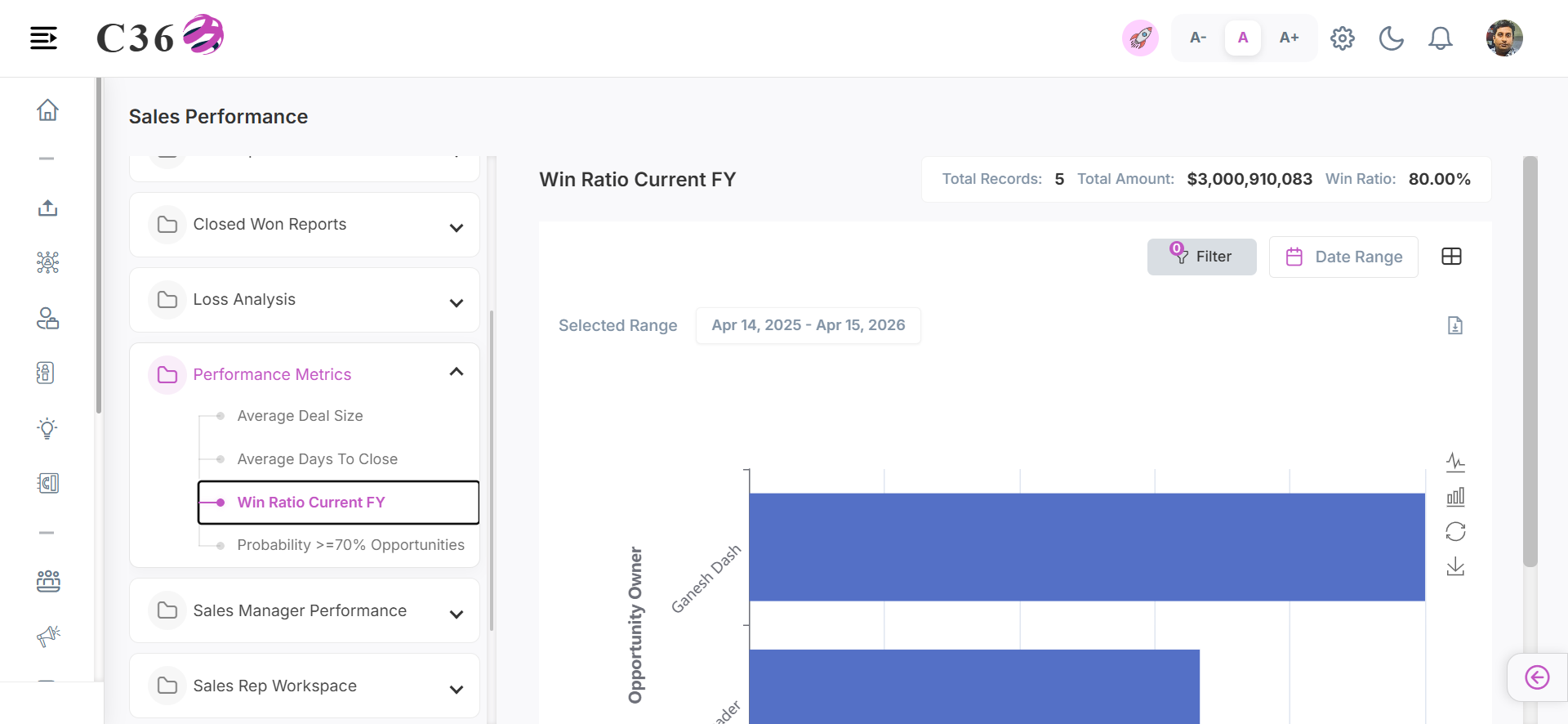Open the Date Range picker

click(x=1343, y=257)
